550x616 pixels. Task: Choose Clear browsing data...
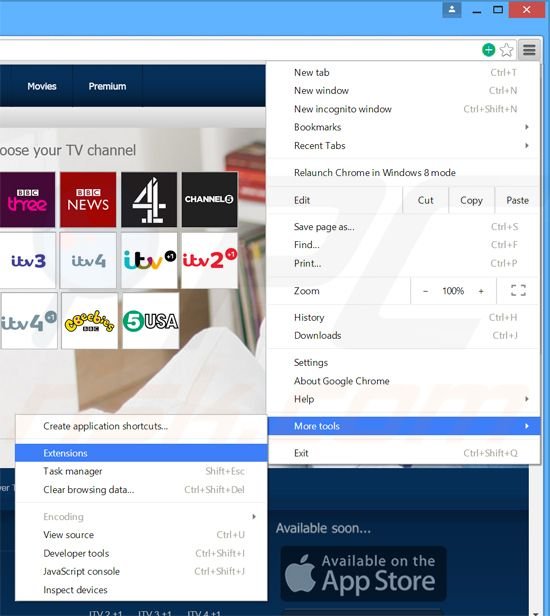(x=141, y=490)
